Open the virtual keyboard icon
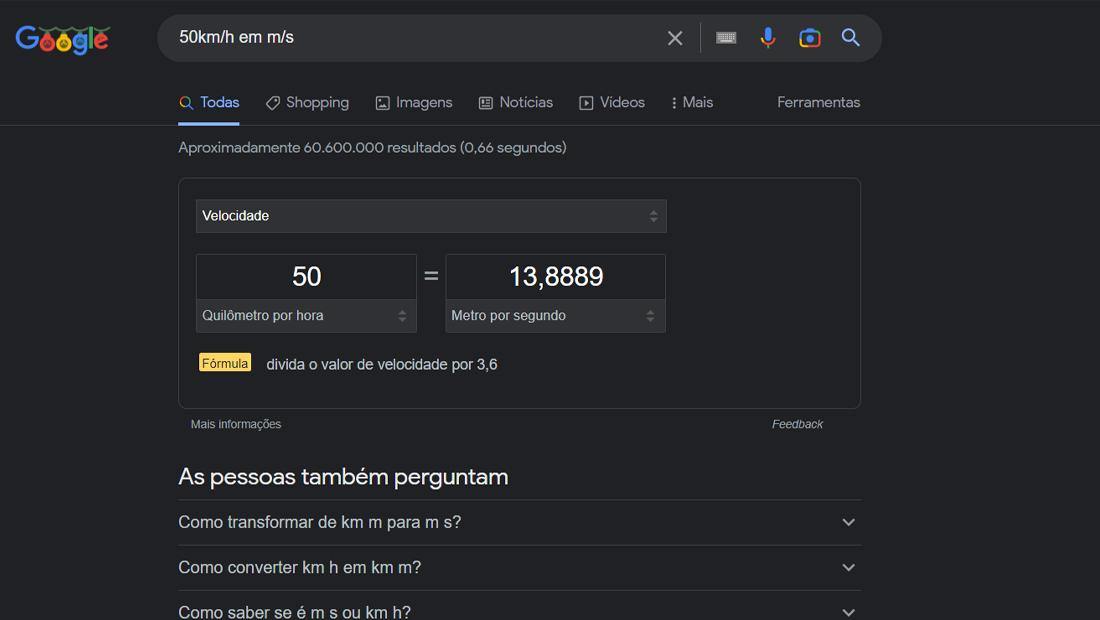1100x620 pixels. [x=726, y=38]
